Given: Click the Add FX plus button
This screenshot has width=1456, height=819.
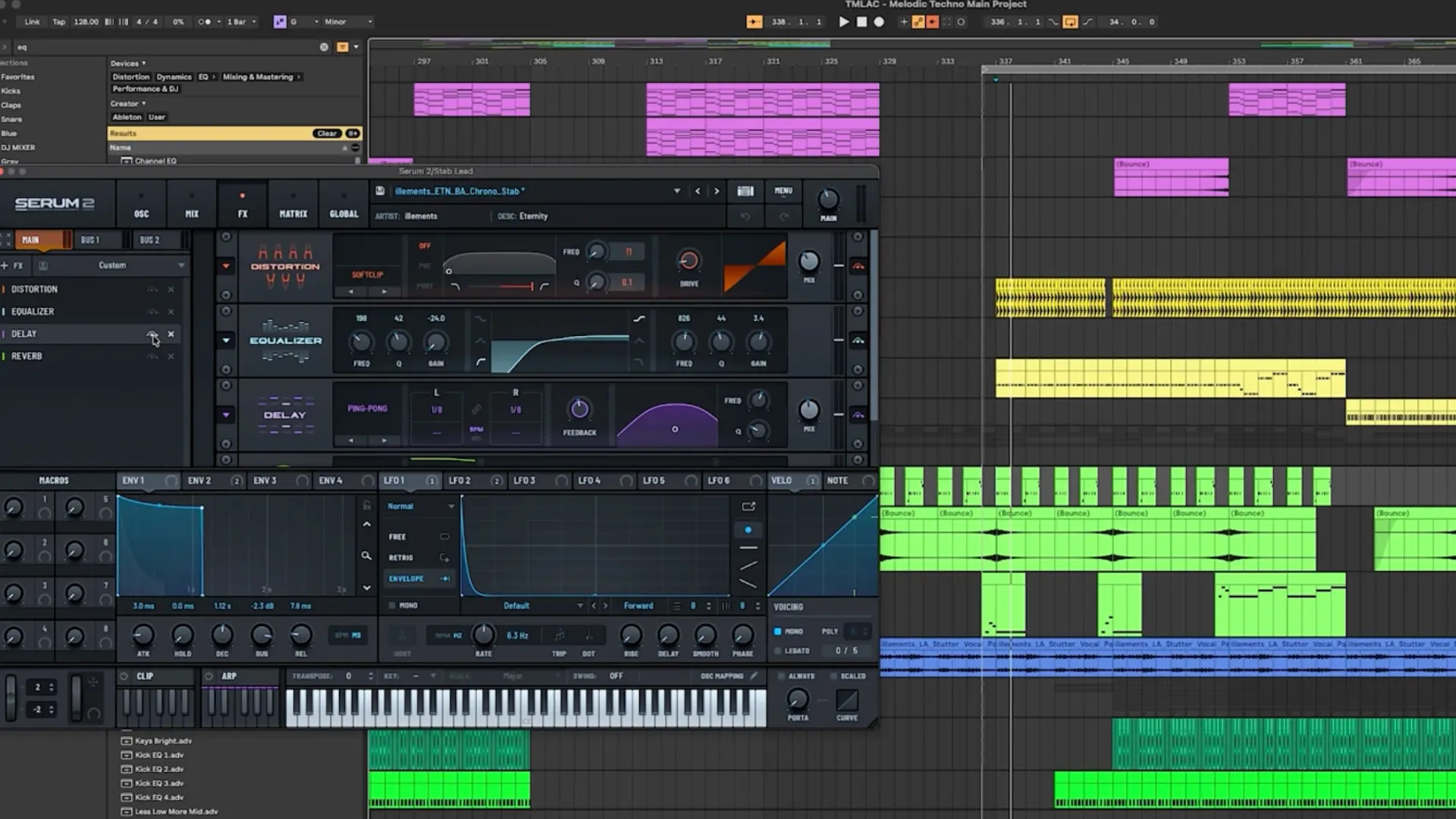Looking at the screenshot, I should 13,265.
